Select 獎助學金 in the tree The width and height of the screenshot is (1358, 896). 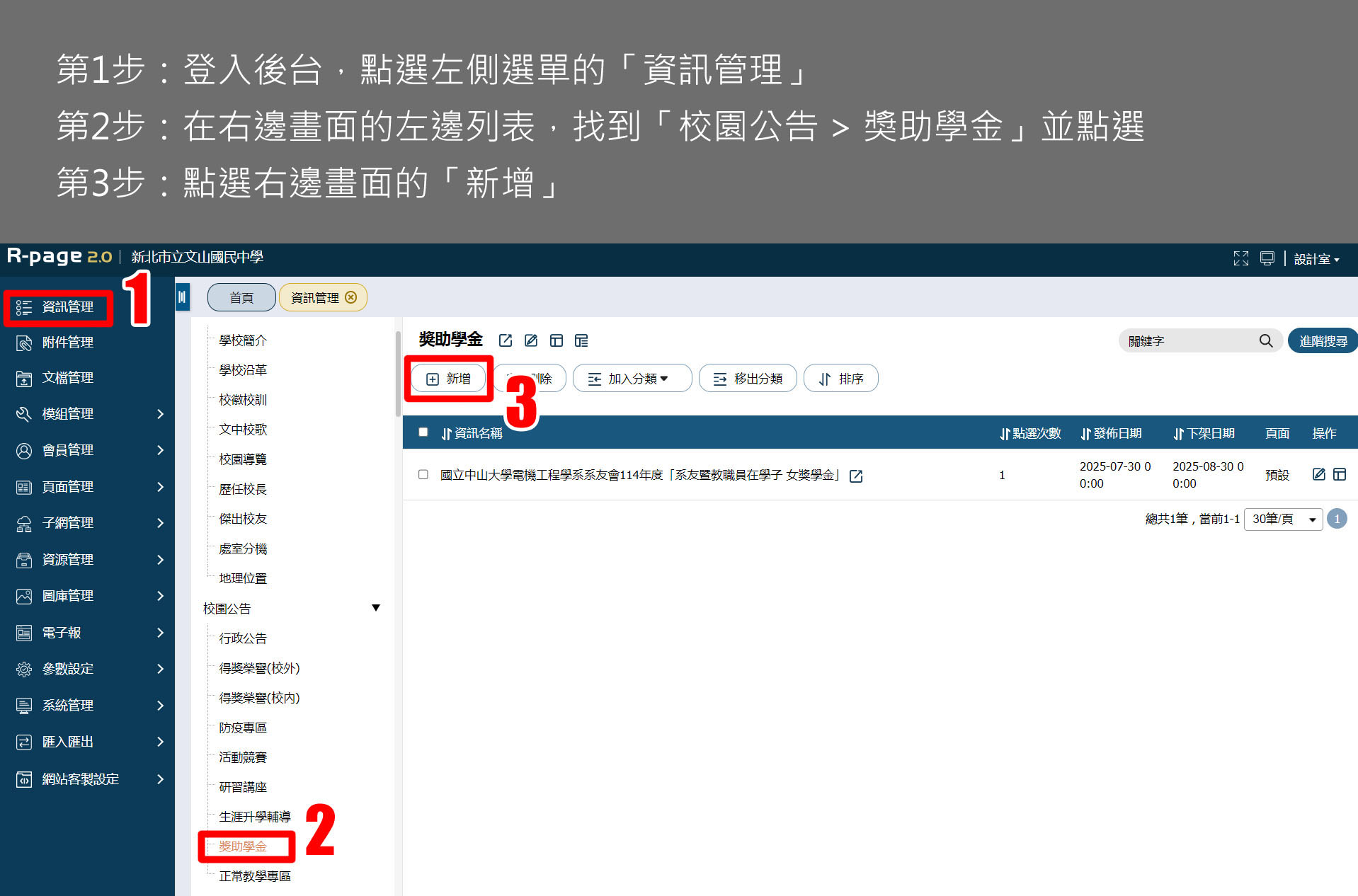[243, 846]
